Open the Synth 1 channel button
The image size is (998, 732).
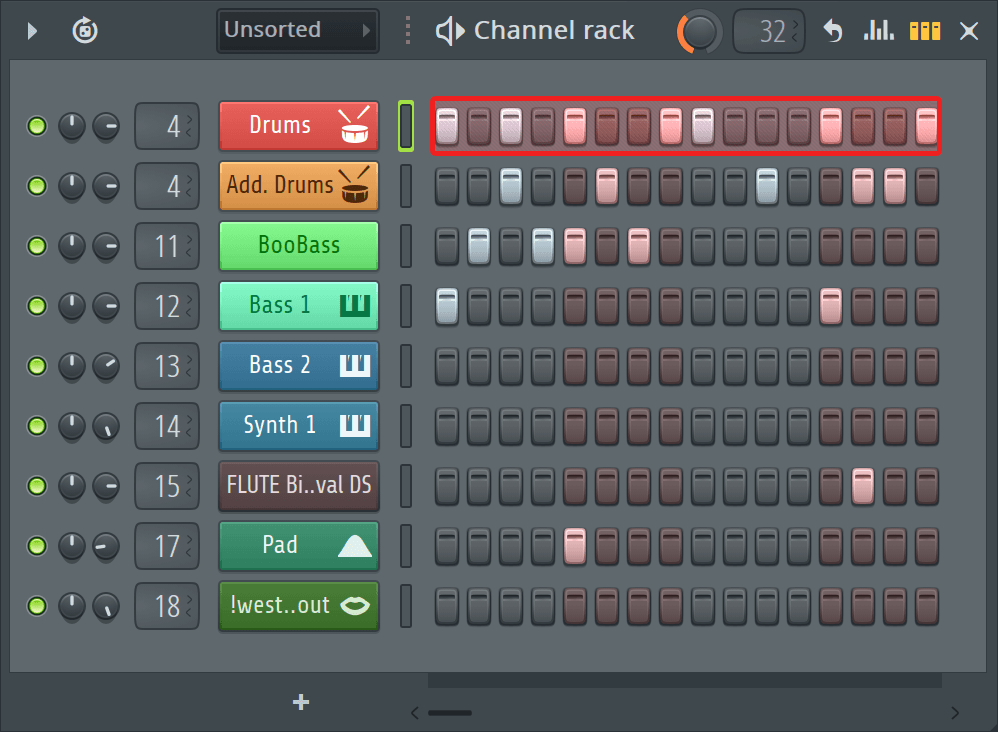[x=299, y=425]
